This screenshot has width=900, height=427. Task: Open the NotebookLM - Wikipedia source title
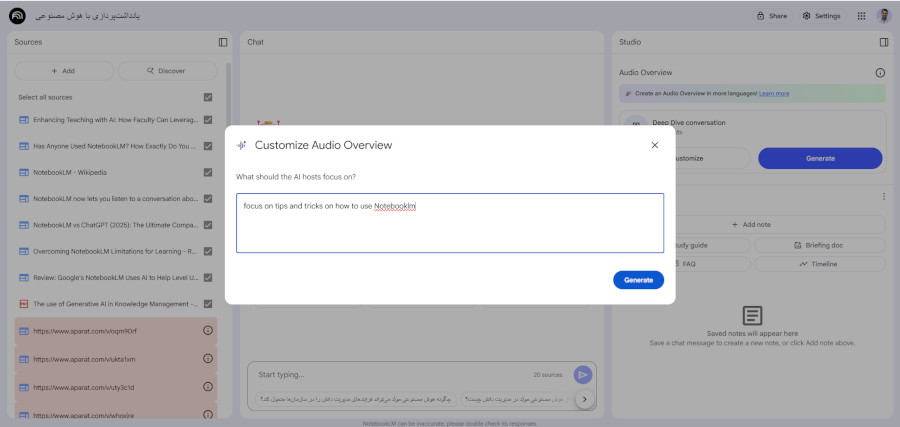tap(69, 172)
